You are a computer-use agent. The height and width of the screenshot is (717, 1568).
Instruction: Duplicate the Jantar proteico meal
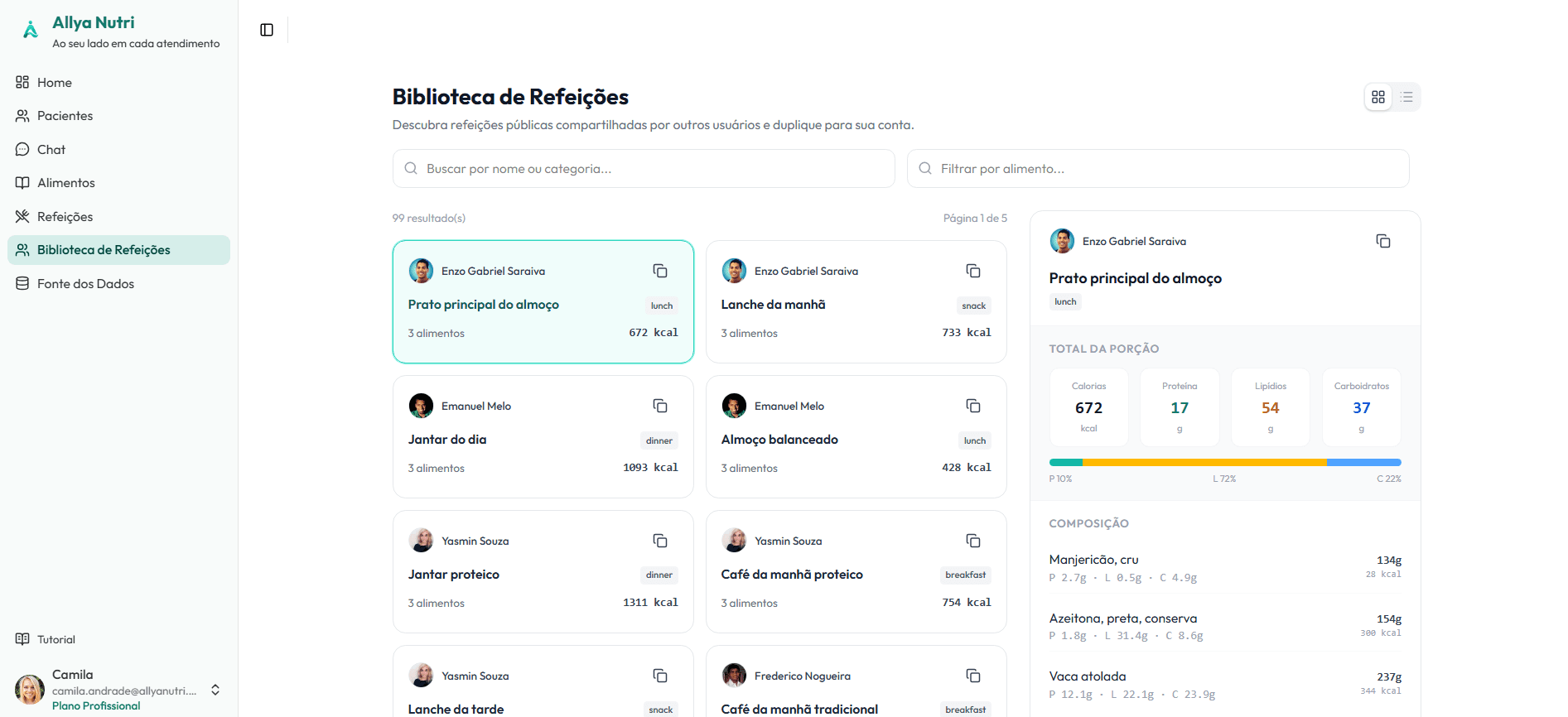pos(660,541)
